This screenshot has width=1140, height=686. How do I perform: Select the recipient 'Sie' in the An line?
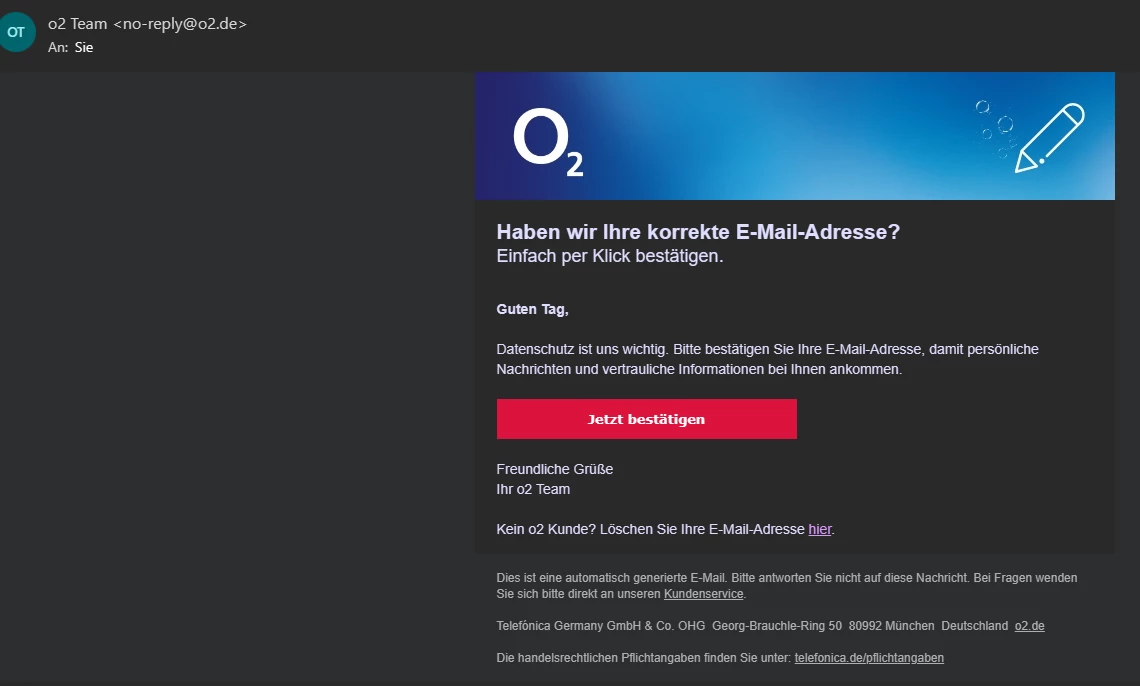[x=84, y=47]
